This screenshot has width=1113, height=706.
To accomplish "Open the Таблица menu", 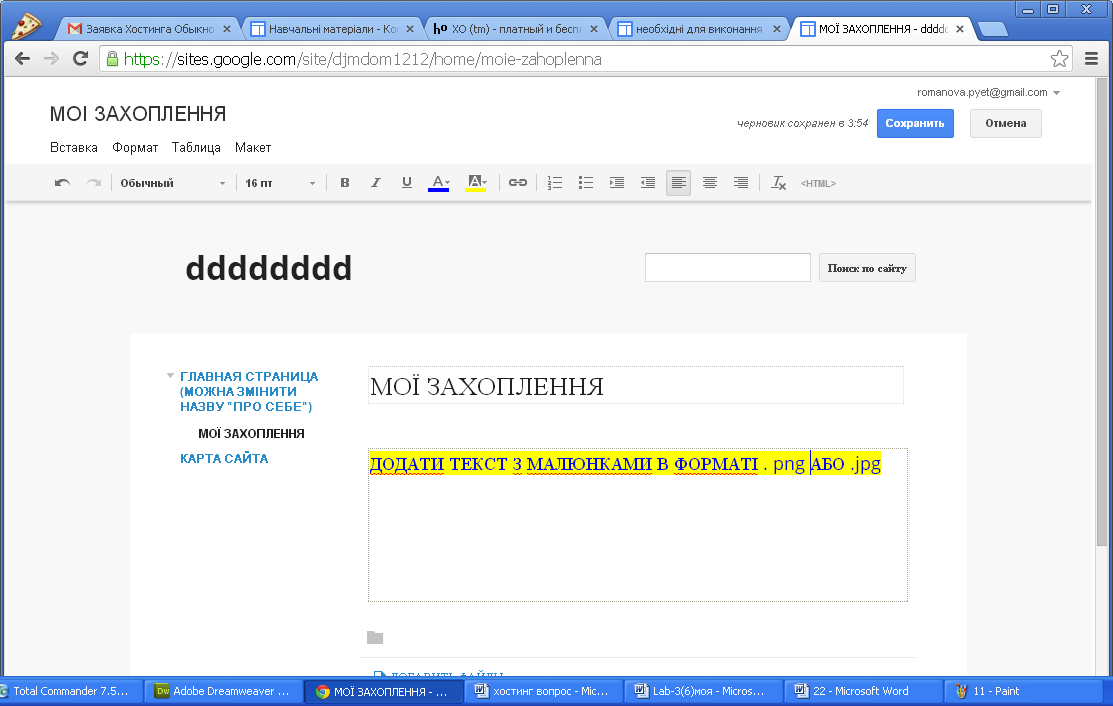I will click(196, 148).
